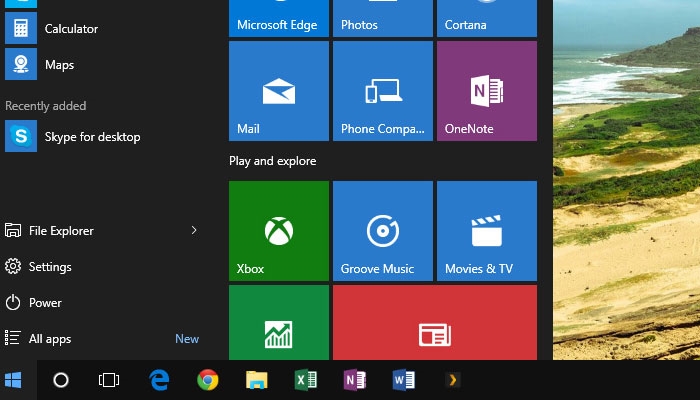The width and height of the screenshot is (700, 400).
Task: Launch Edge from the taskbar
Action: click(x=159, y=380)
